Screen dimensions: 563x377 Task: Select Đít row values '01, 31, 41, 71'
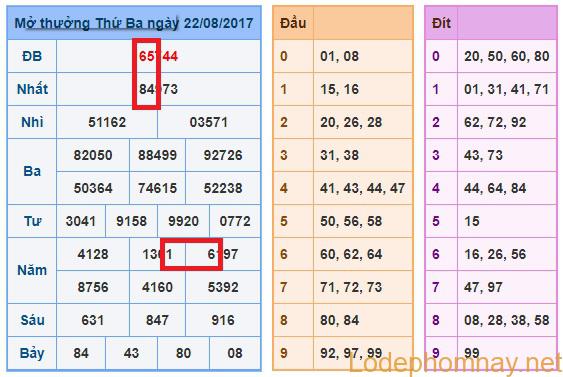pyautogui.click(x=507, y=89)
